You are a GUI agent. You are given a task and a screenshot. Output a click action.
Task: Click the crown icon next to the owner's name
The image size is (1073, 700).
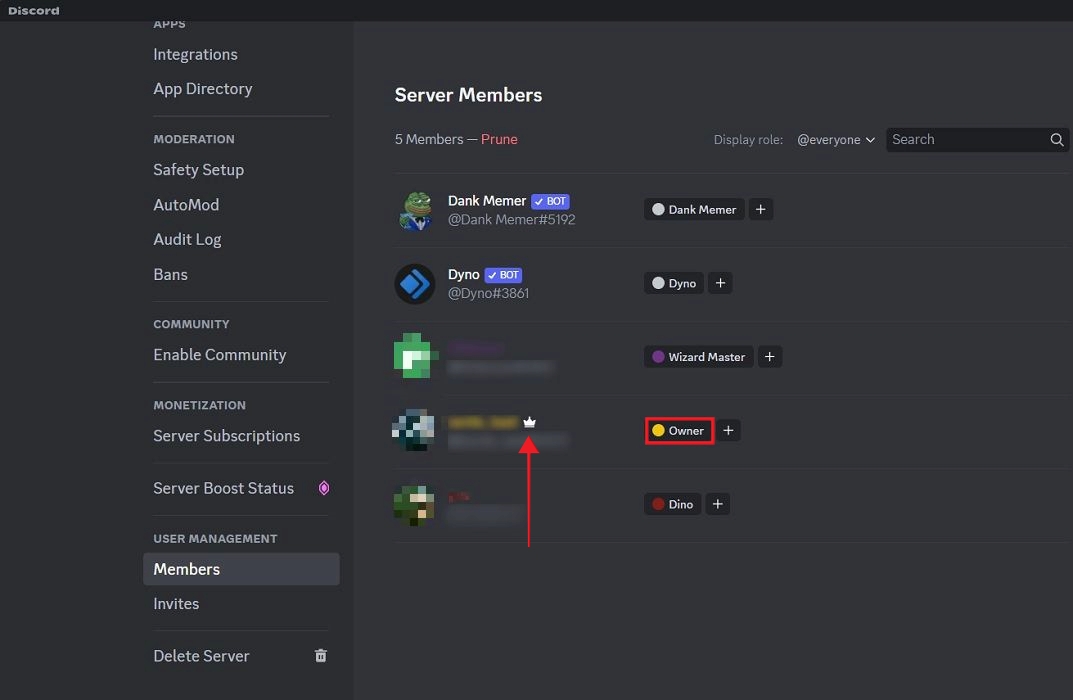(529, 422)
